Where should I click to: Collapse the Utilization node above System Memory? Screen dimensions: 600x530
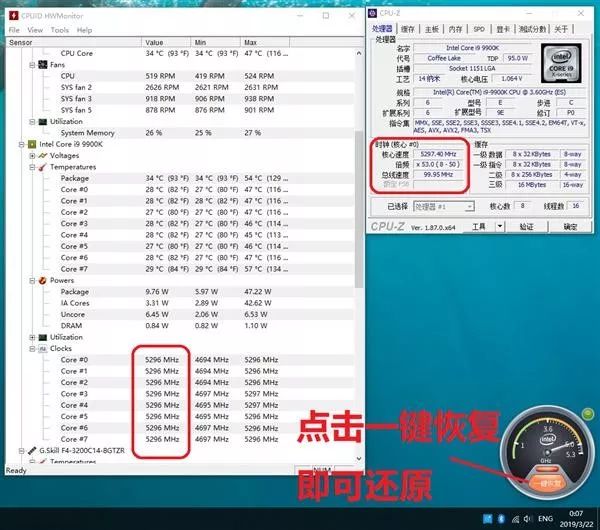coord(33,122)
